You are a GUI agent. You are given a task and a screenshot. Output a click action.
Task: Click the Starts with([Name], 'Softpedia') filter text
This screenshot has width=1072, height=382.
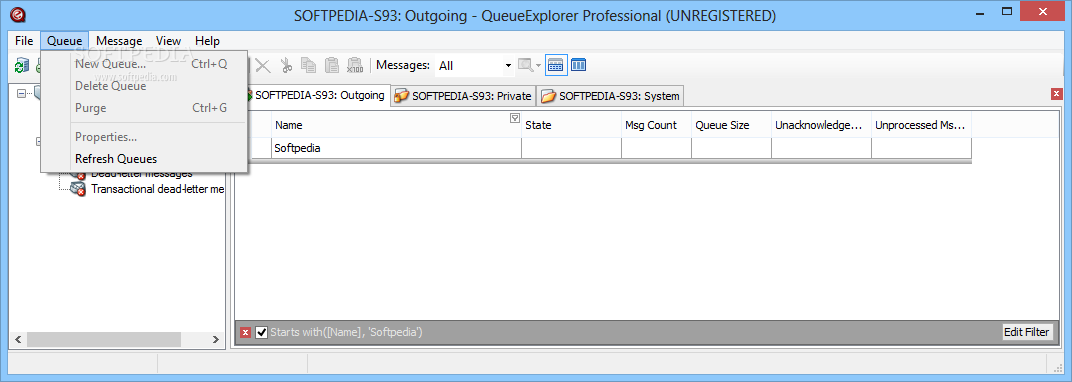(347, 333)
